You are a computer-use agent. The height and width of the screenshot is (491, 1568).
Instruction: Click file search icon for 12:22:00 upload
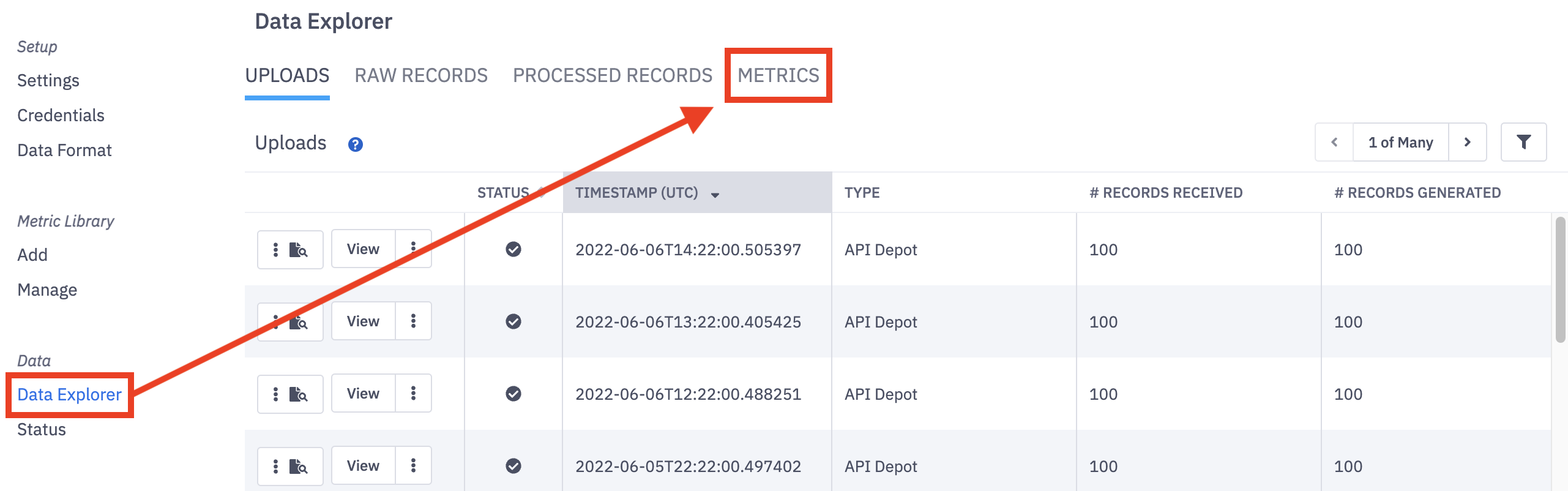pyautogui.click(x=298, y=394)
